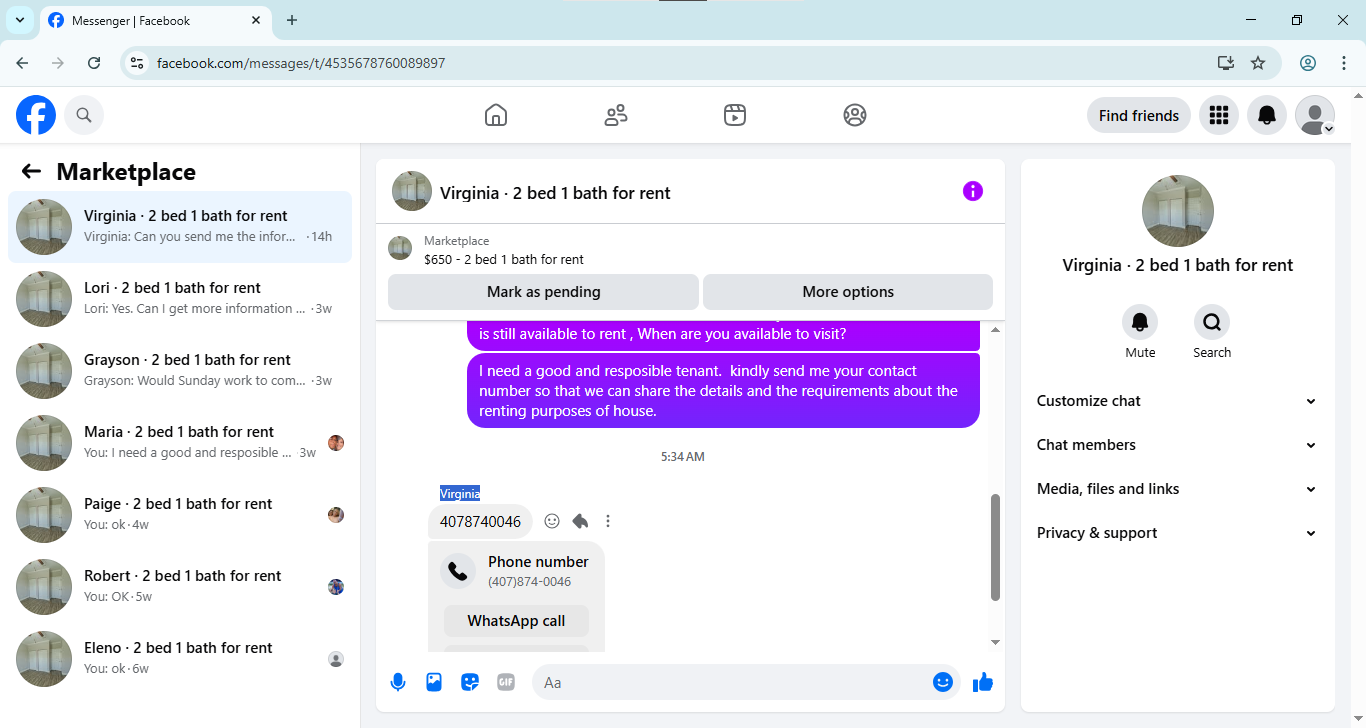React to message 4078740046 with emoji
Viewport: 1366px width, 728px height.
[x=552, y=521]
